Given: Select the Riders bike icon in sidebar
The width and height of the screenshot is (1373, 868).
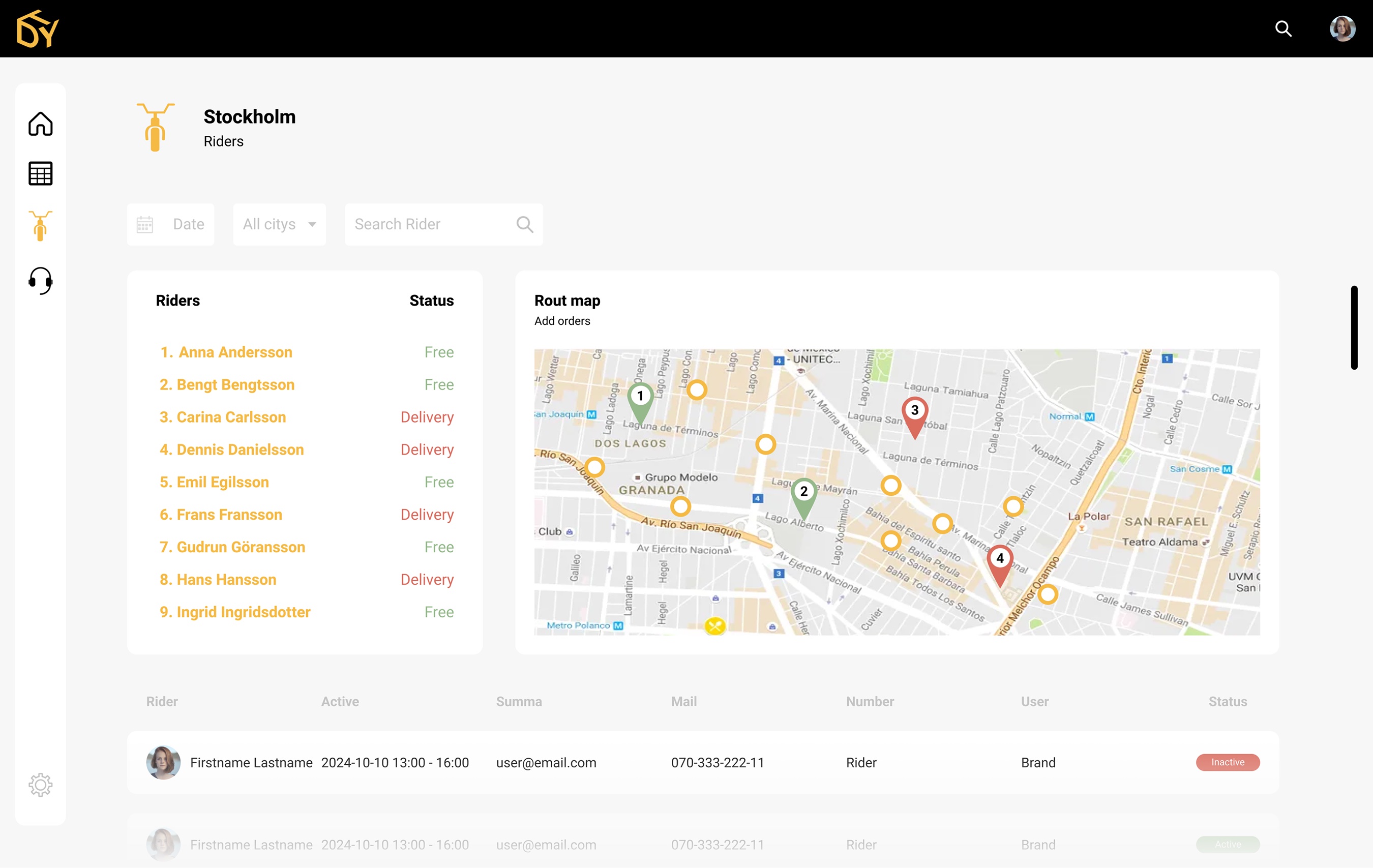Looking at the screenshot, I should [41, 226].
